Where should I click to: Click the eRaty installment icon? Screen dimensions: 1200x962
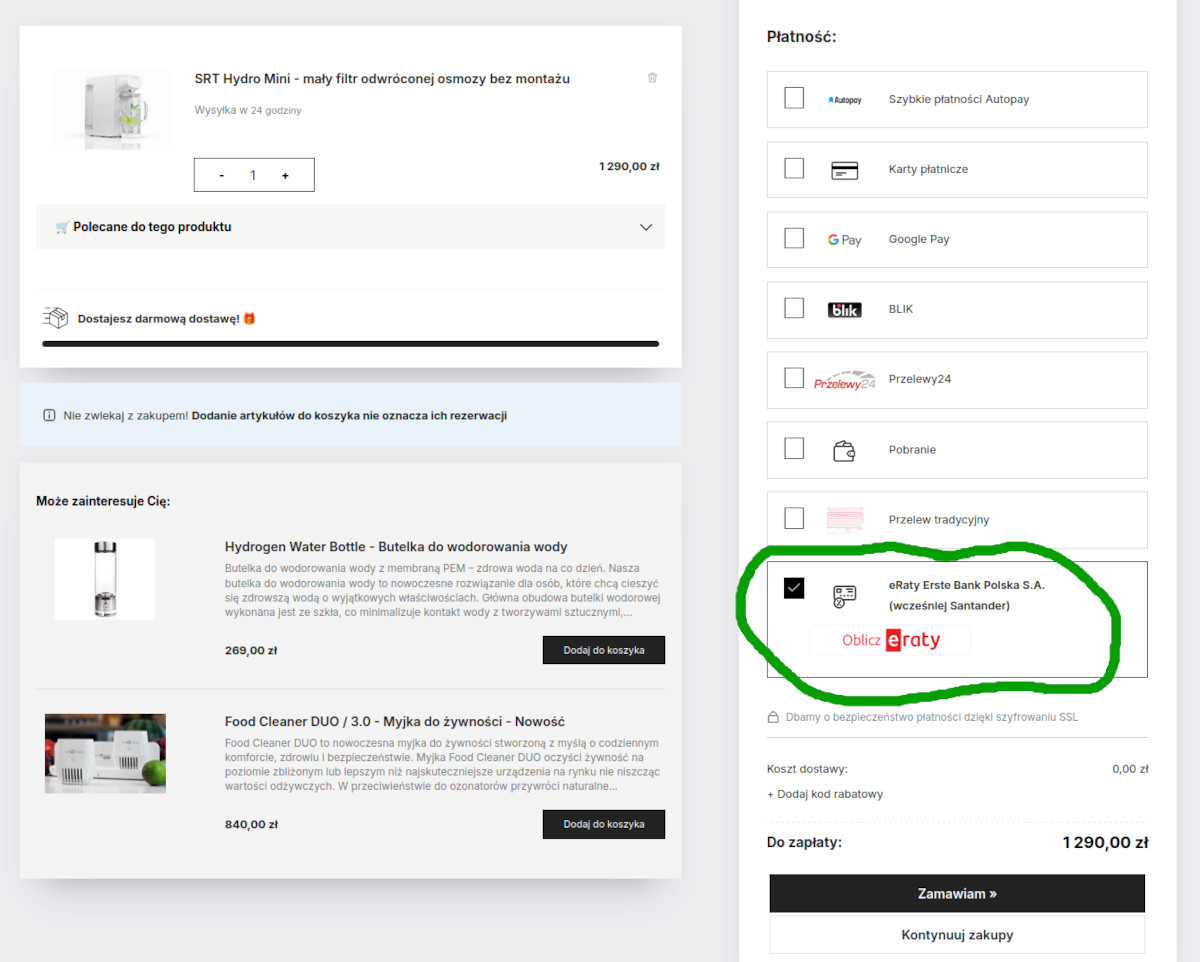pos(845,596)
